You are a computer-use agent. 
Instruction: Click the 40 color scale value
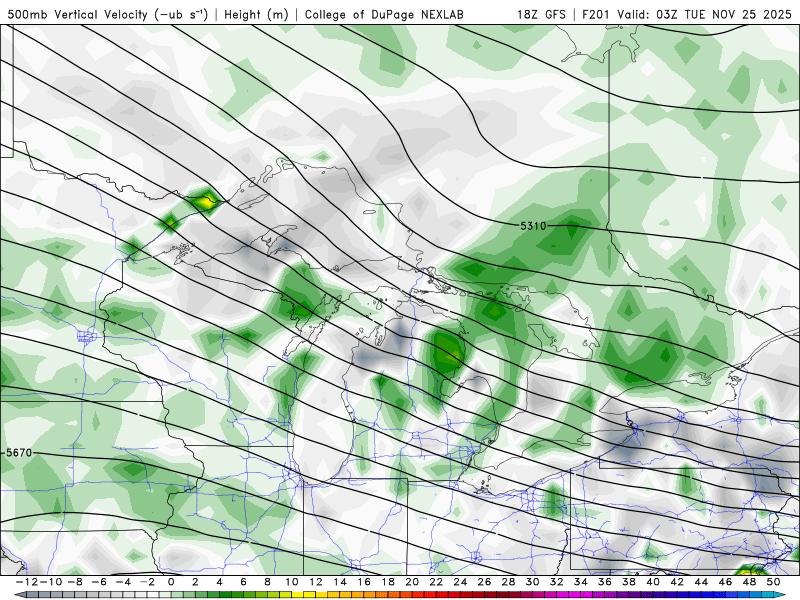[653, 582]
